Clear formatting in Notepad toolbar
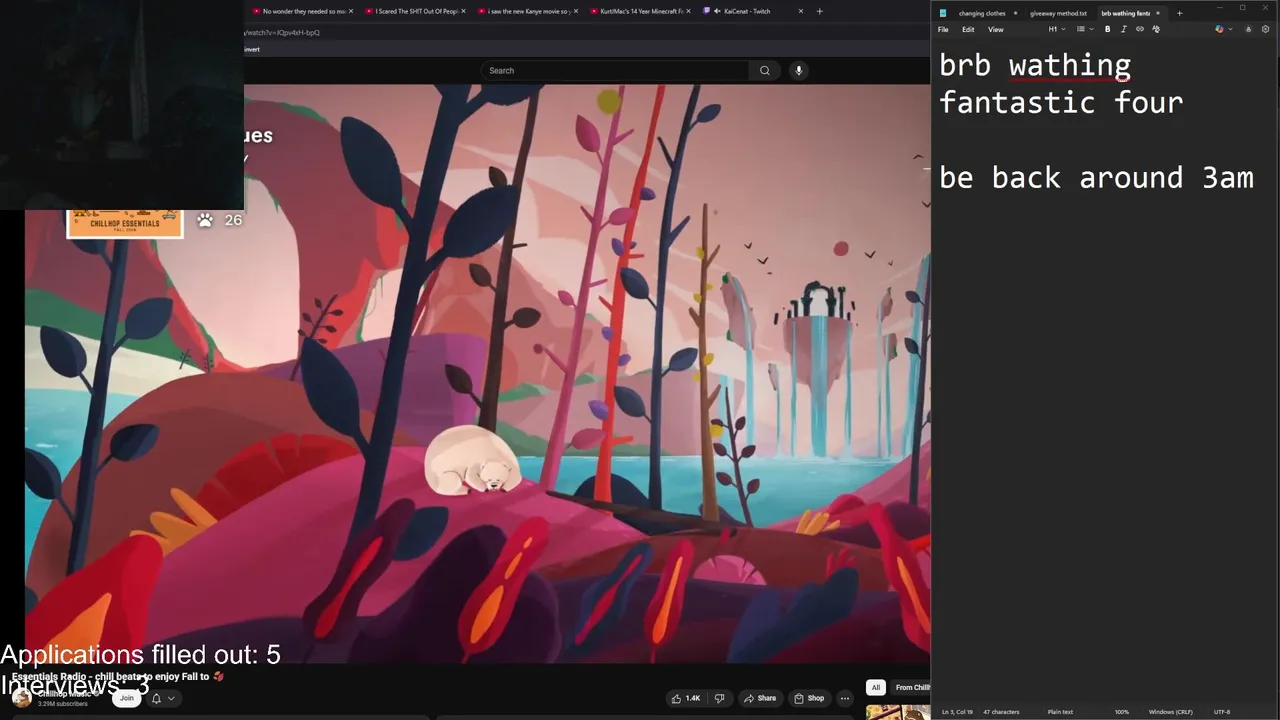1280x720 pixels. pyautogui.click(x=1156, y=29)
